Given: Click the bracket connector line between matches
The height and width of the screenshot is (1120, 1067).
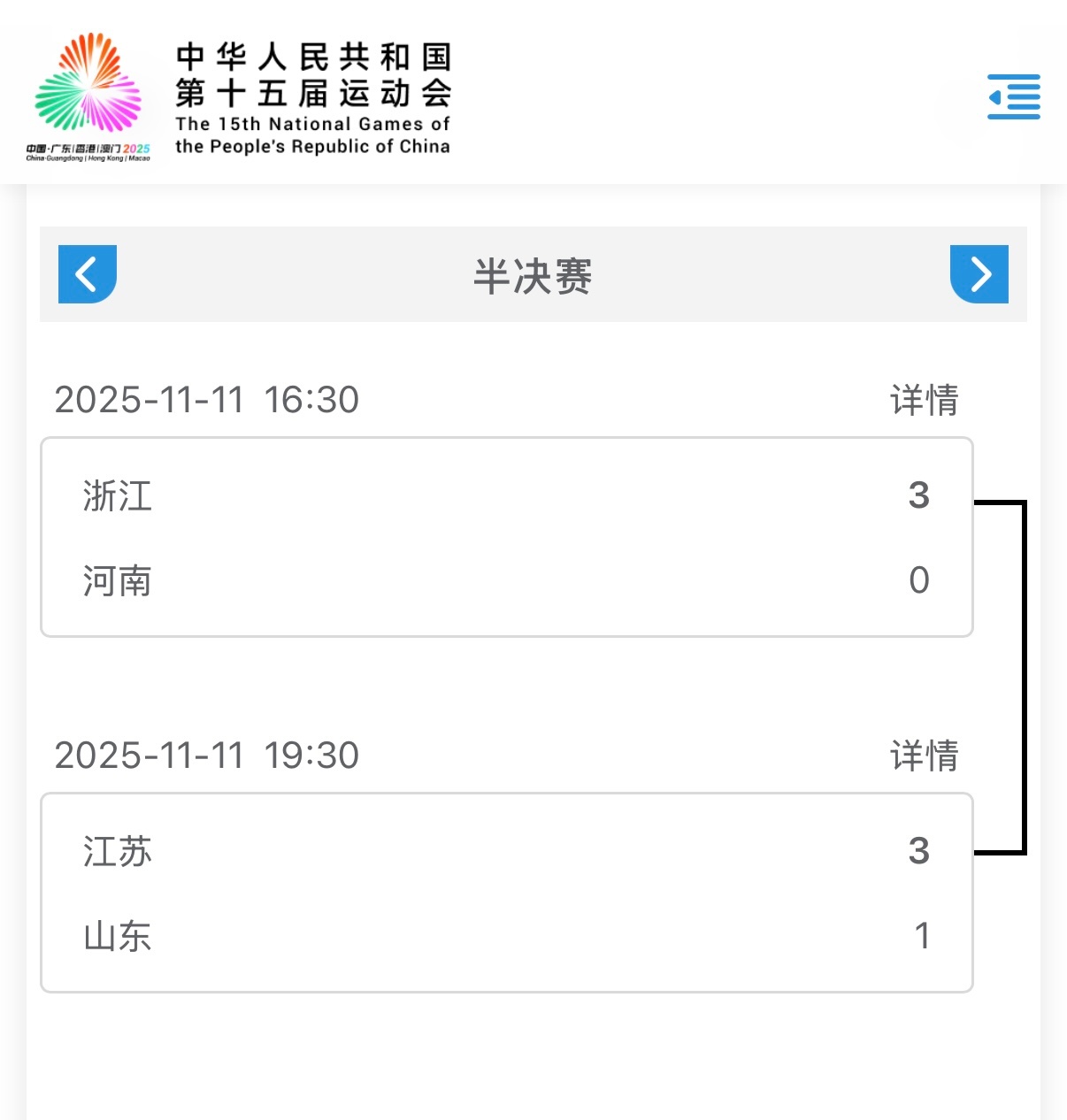Looking at the screenshot, I should [1024, 678].
